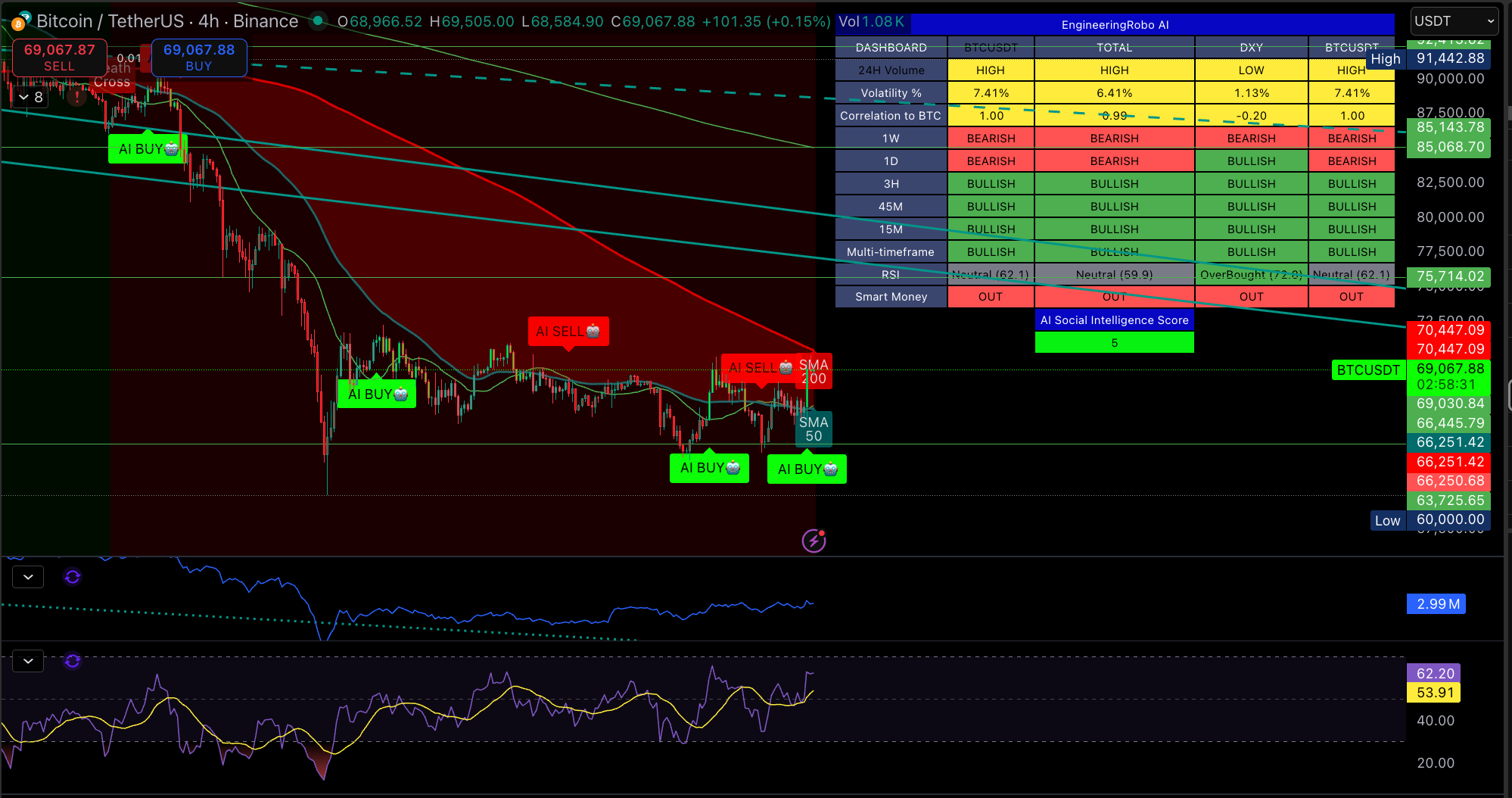Click the DASHBOARD header cell
1512x798 pixels.
coord(891,47)
